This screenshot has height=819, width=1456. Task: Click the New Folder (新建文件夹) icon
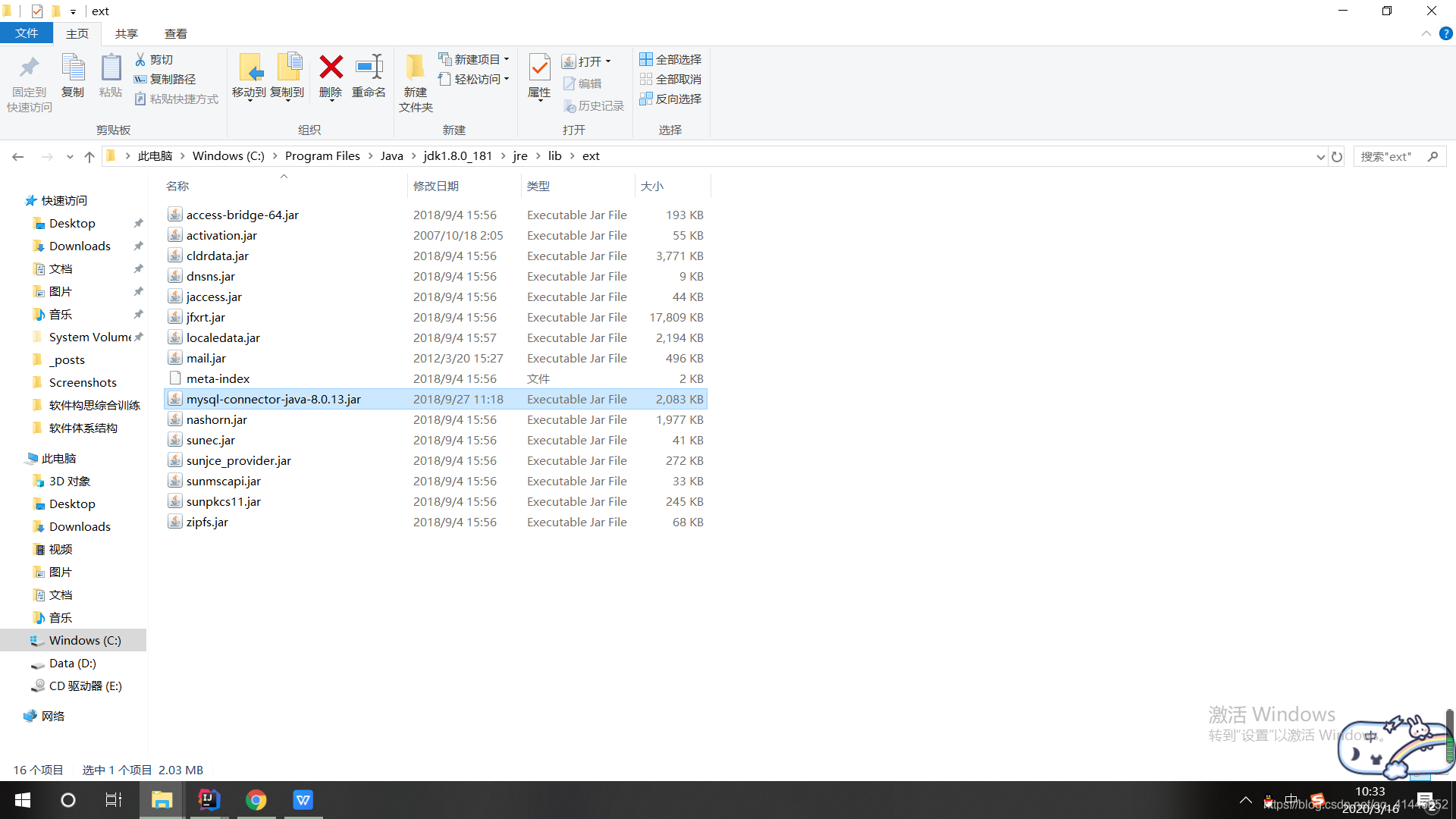pos(415,68)
